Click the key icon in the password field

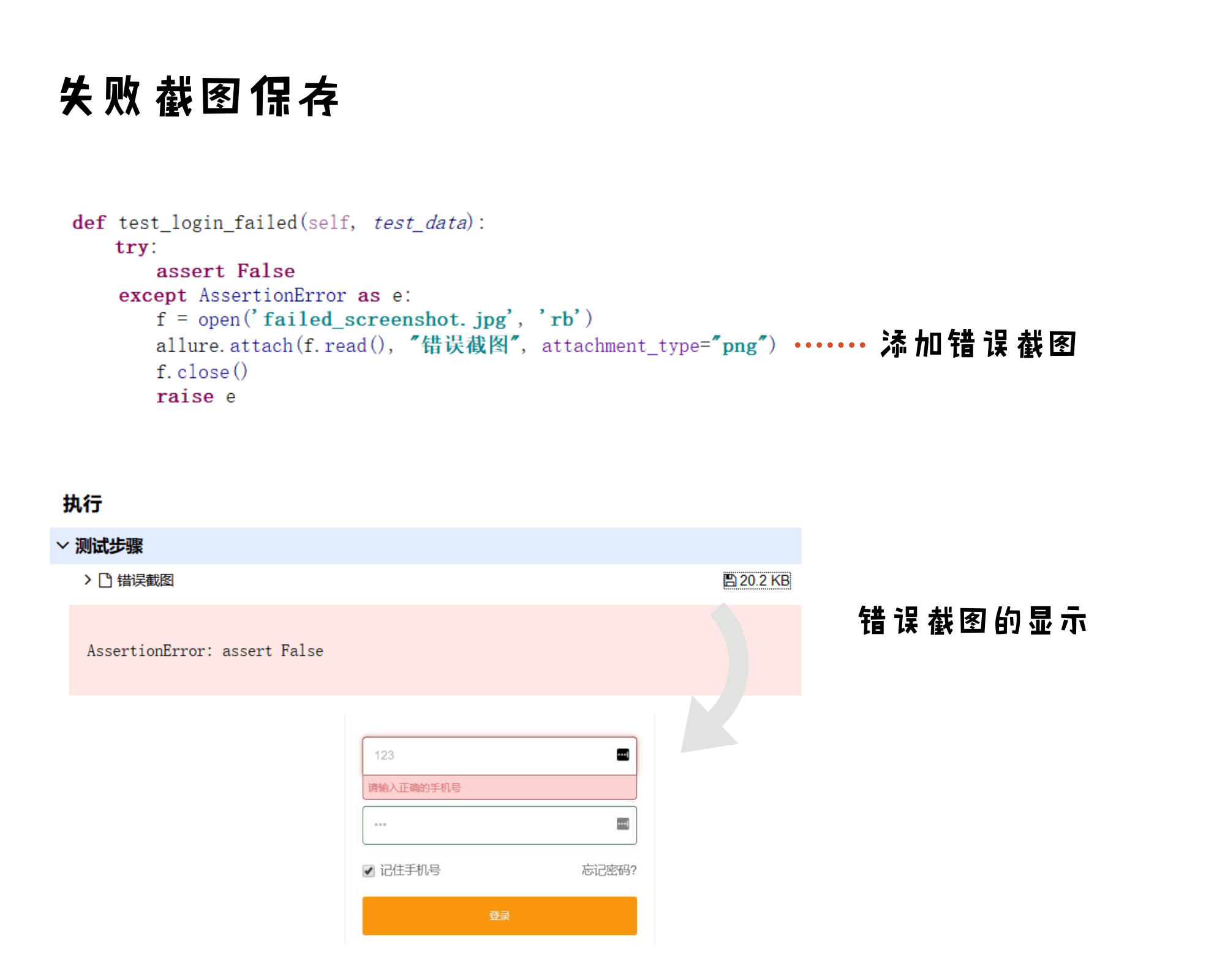coord(622,824)
